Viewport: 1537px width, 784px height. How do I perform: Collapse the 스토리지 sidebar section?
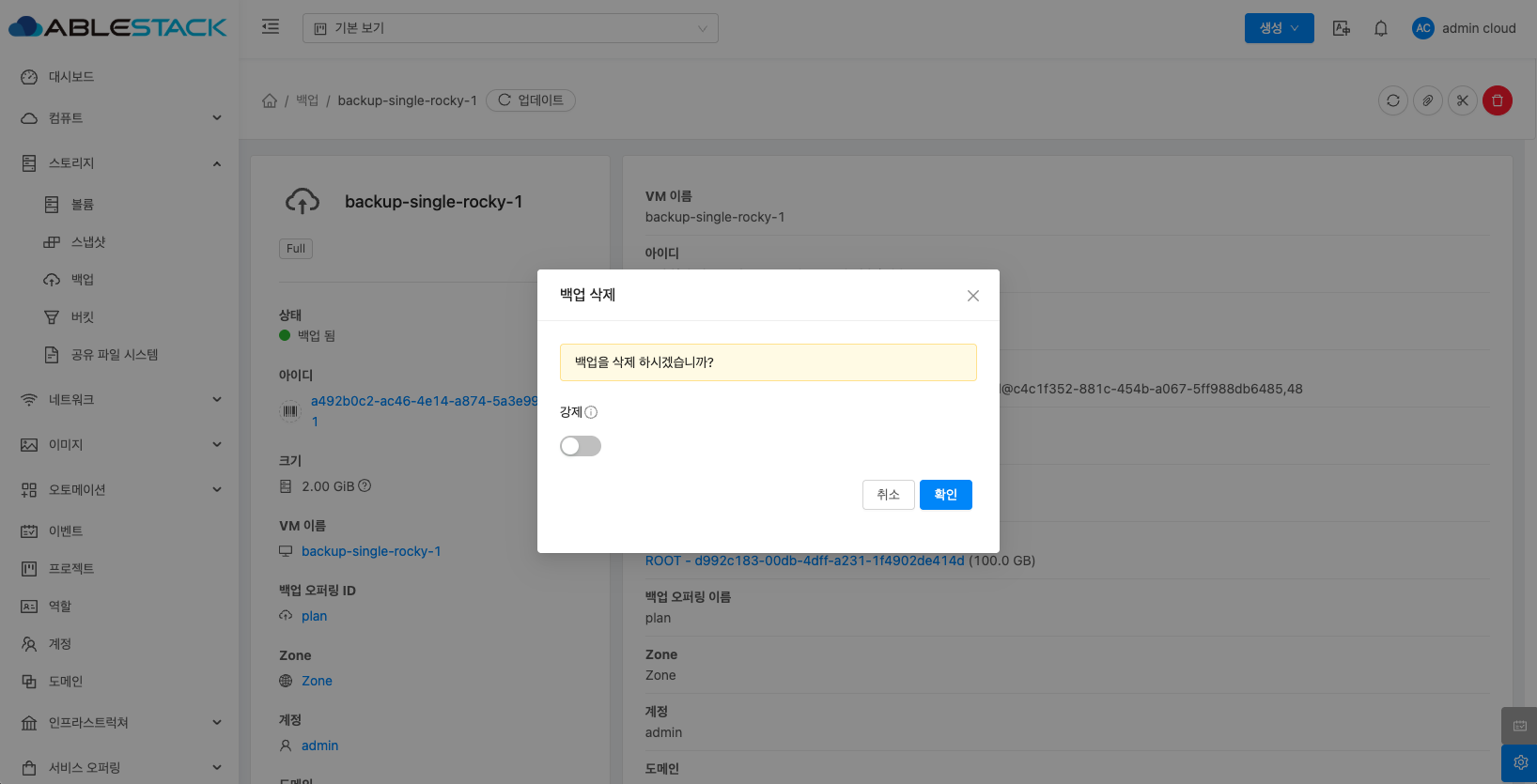pos(119,163)
